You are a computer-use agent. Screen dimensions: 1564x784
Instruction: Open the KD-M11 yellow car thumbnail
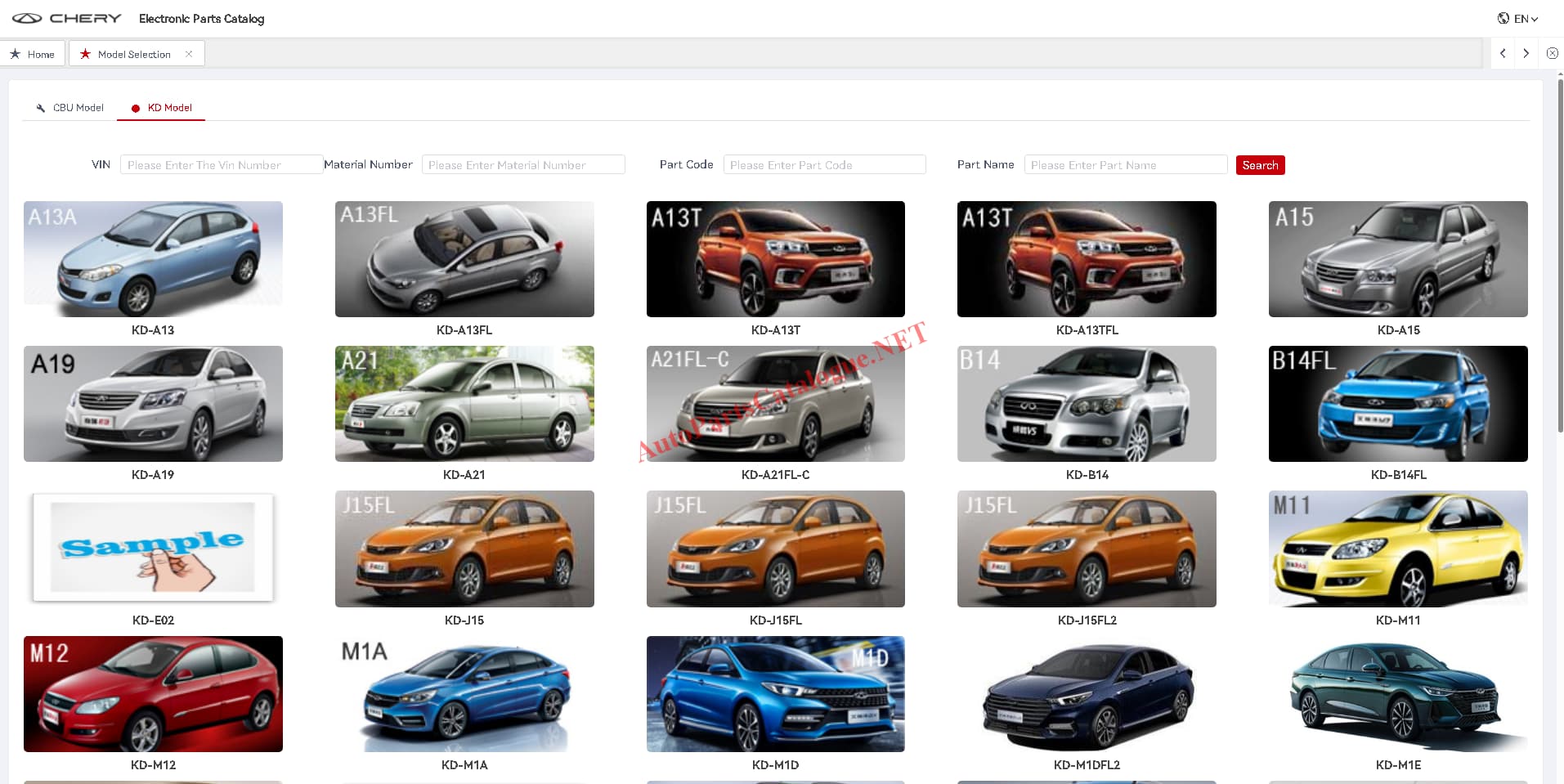tap(1398, 549)
